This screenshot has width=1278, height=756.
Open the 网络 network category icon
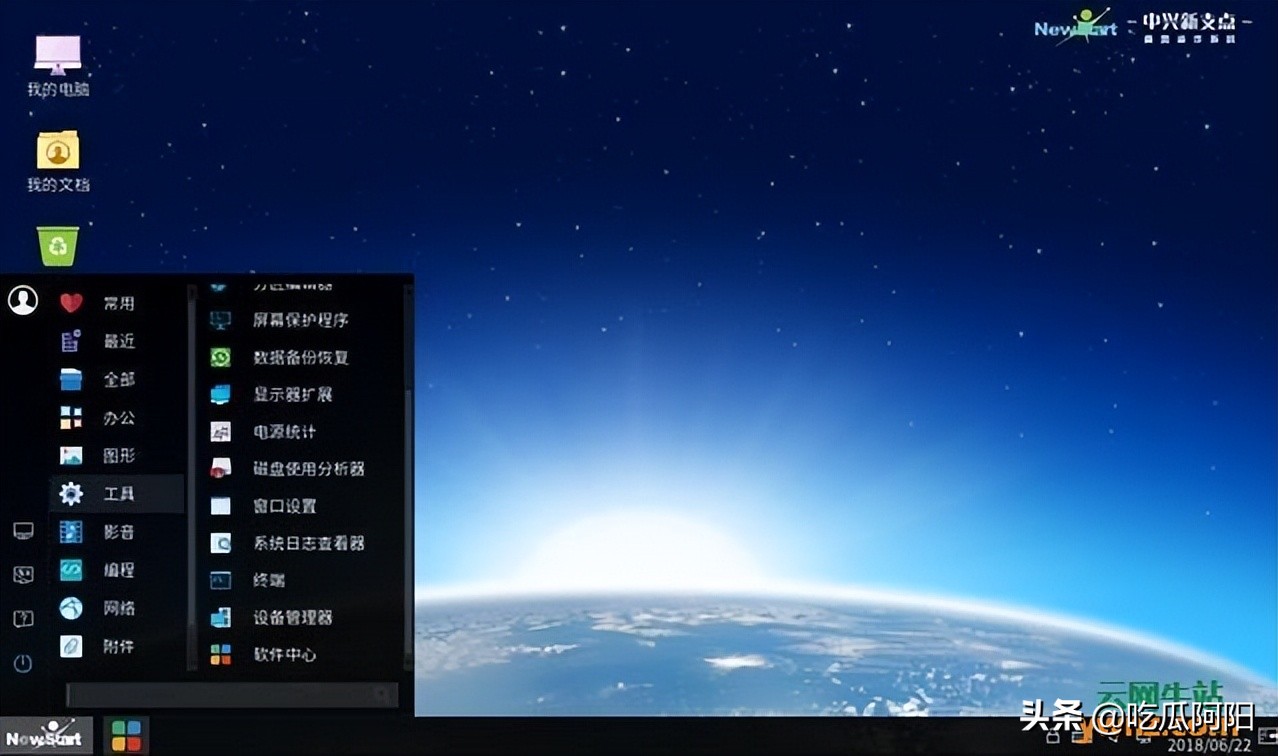71,608
